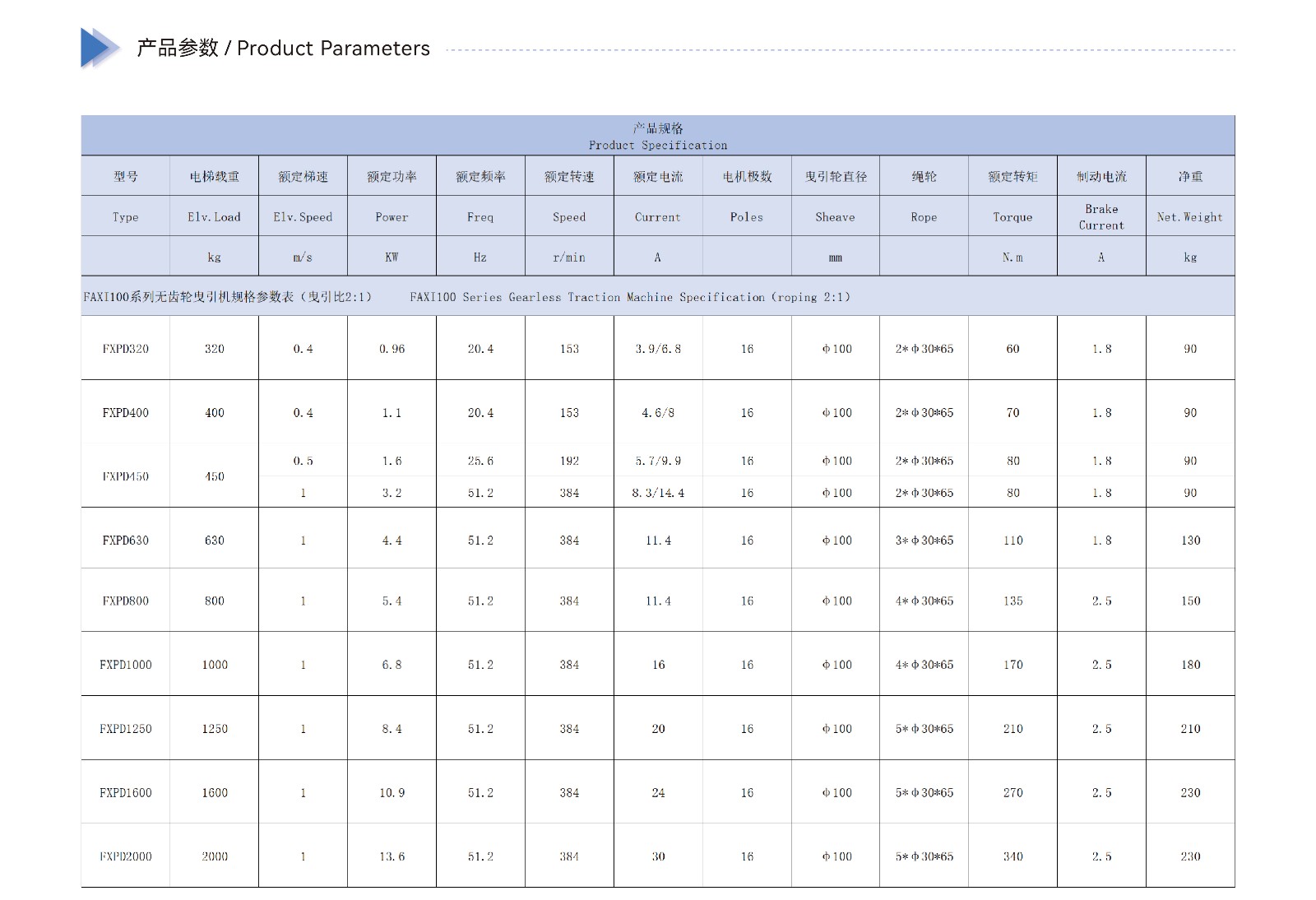The width and height of the screenshot is (1316, 900).
Task: Click the 'N.m' unit cell
Action: (x=1012, y=257)
